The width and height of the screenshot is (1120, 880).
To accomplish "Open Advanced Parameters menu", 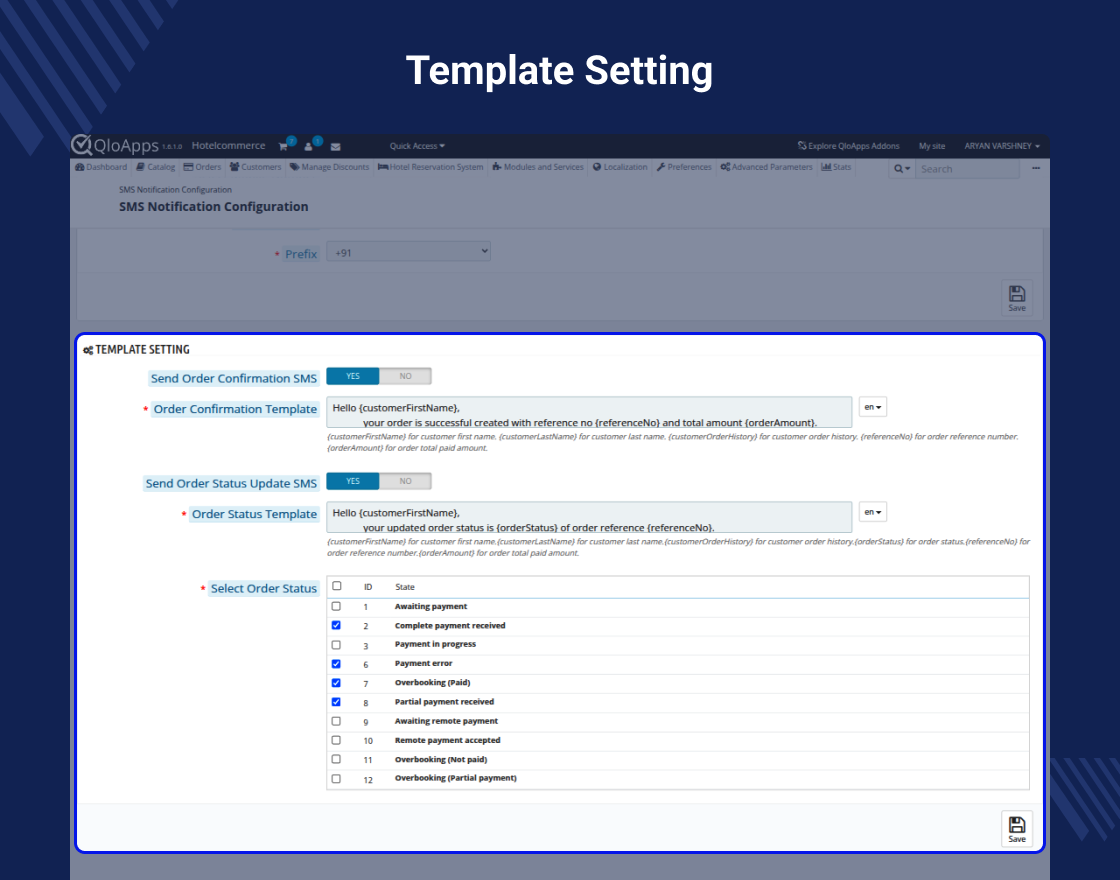I will [x=766, y=167].
